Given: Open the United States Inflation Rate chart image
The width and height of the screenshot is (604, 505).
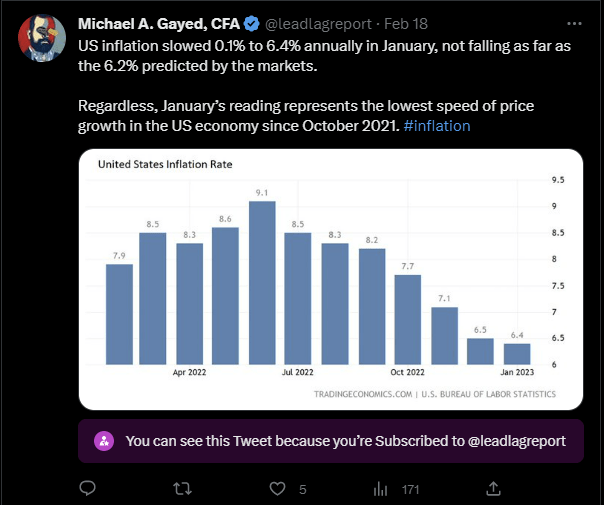Looking at the screenshot, I should [x=330, y=279].
